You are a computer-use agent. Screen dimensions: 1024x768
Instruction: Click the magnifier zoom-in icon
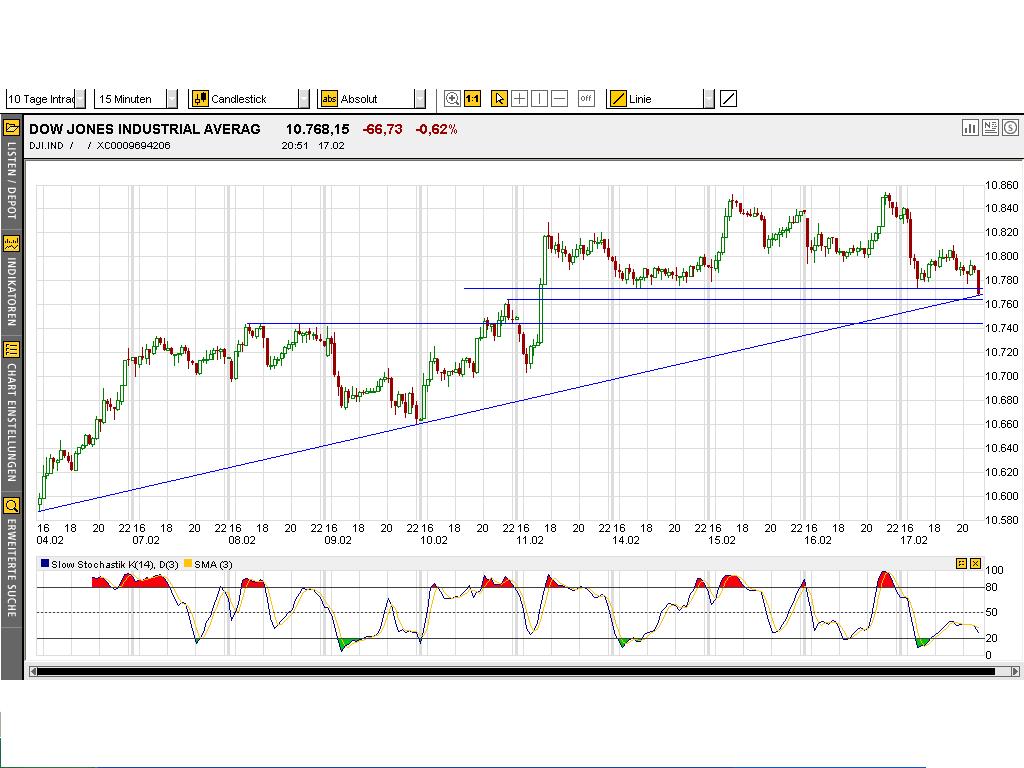[x=452, y=99]
